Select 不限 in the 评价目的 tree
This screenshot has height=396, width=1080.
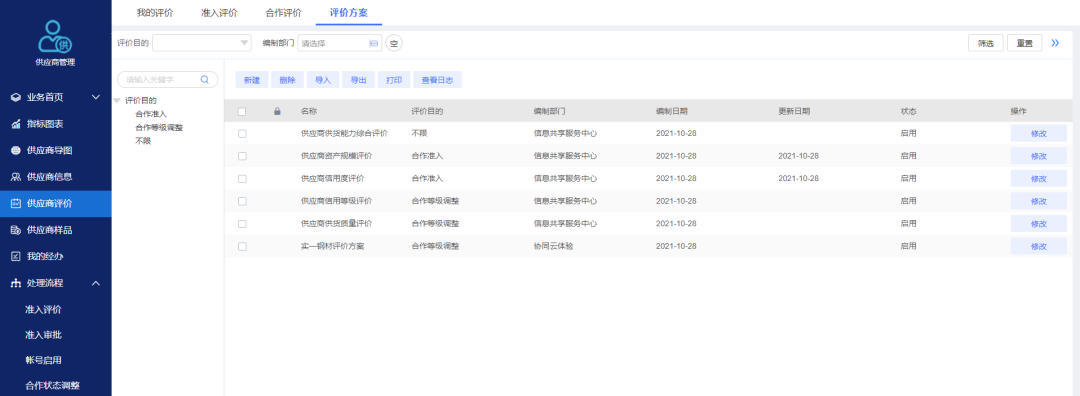143,140
